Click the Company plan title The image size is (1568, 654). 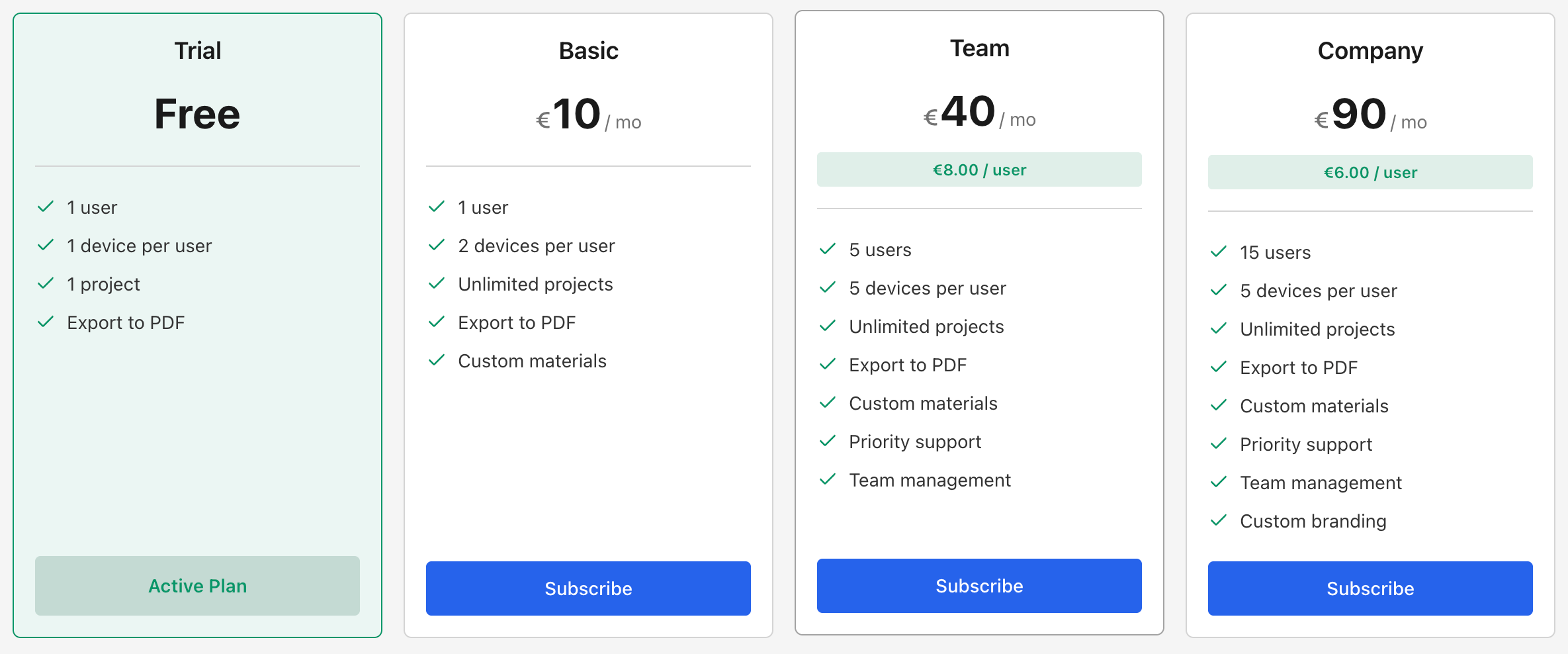pyautogui.click(x=1370, y=51)
